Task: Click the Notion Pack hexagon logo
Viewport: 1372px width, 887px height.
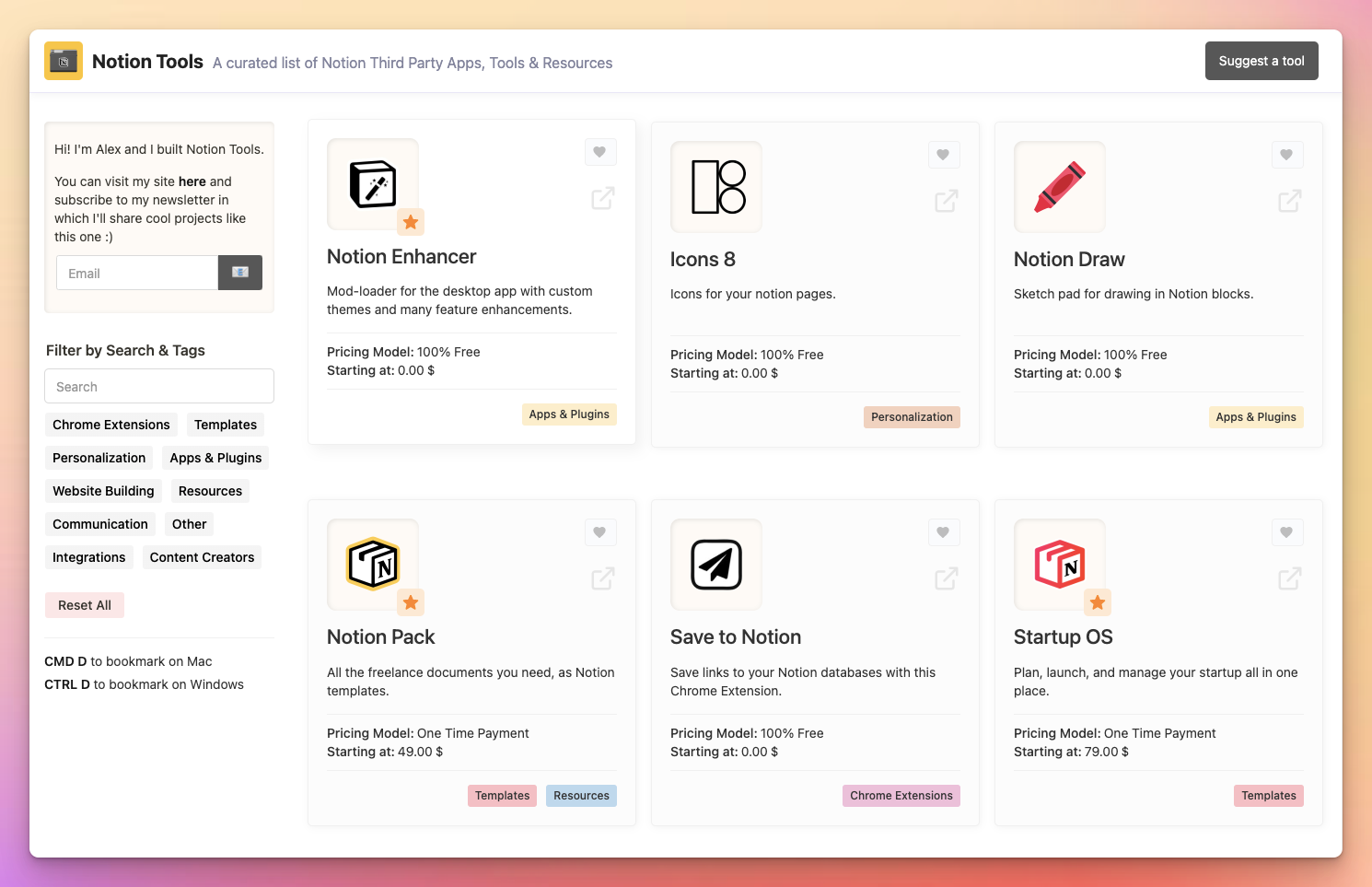Action: 372,565
